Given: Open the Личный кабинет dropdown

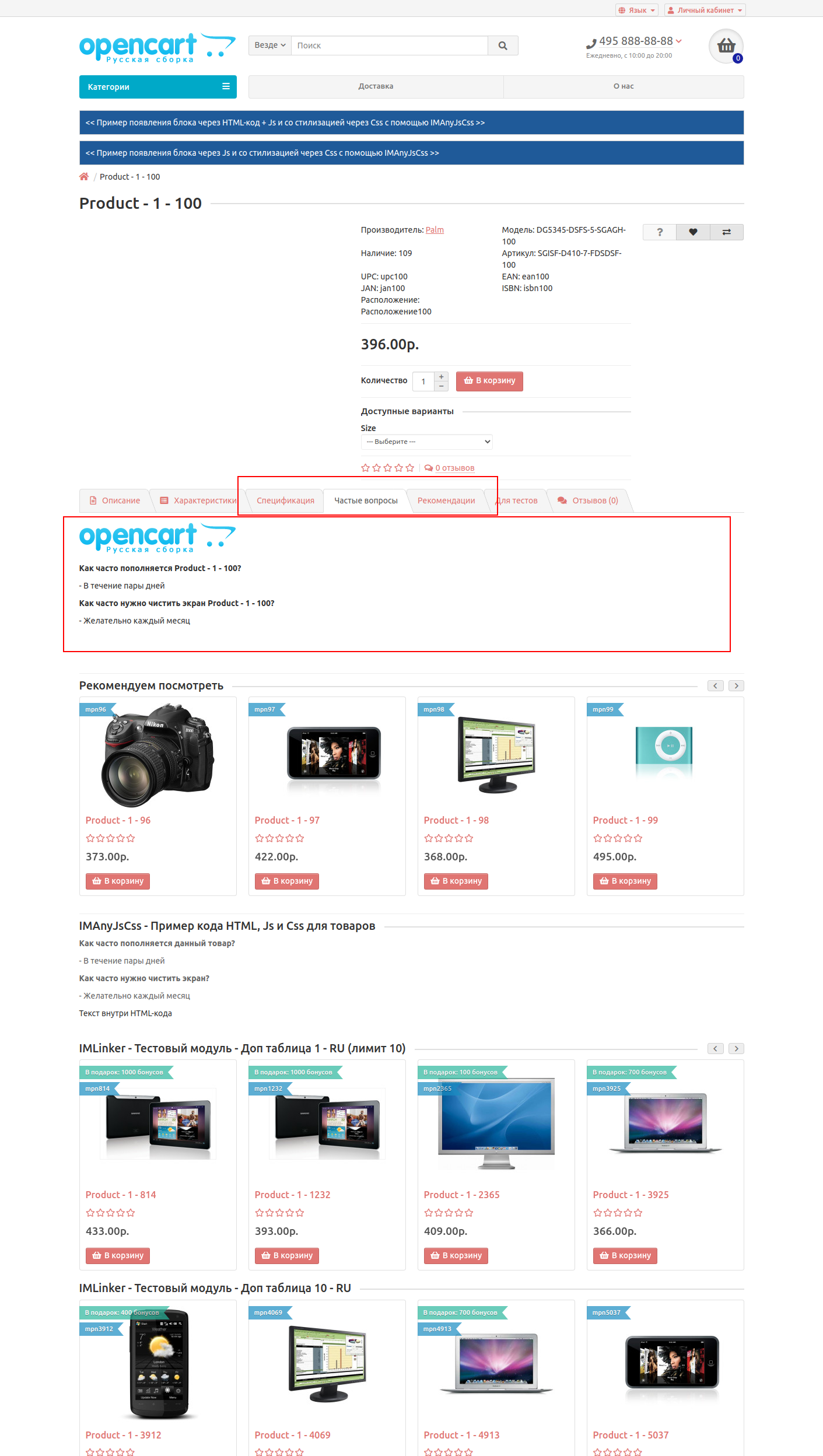Looking at the screenshot, I should 705,10.
